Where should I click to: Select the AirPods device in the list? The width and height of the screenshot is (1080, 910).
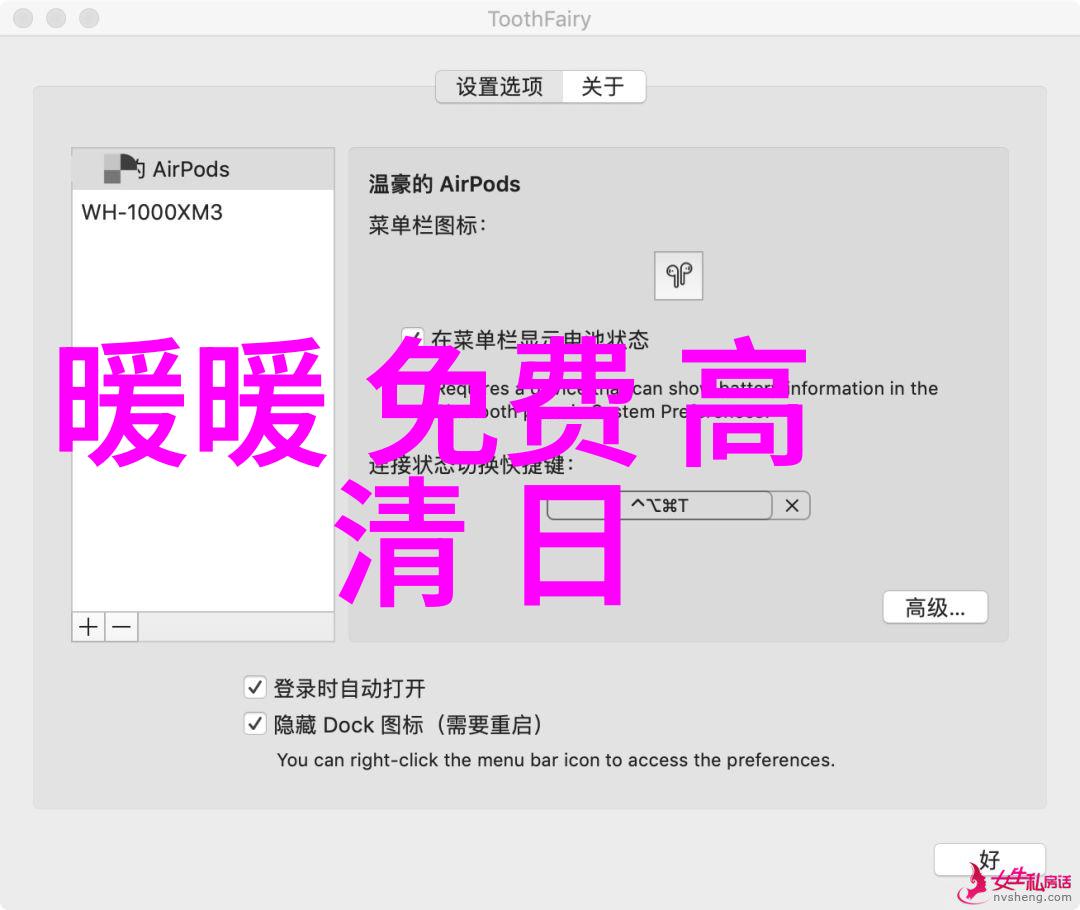pos(203,169)
